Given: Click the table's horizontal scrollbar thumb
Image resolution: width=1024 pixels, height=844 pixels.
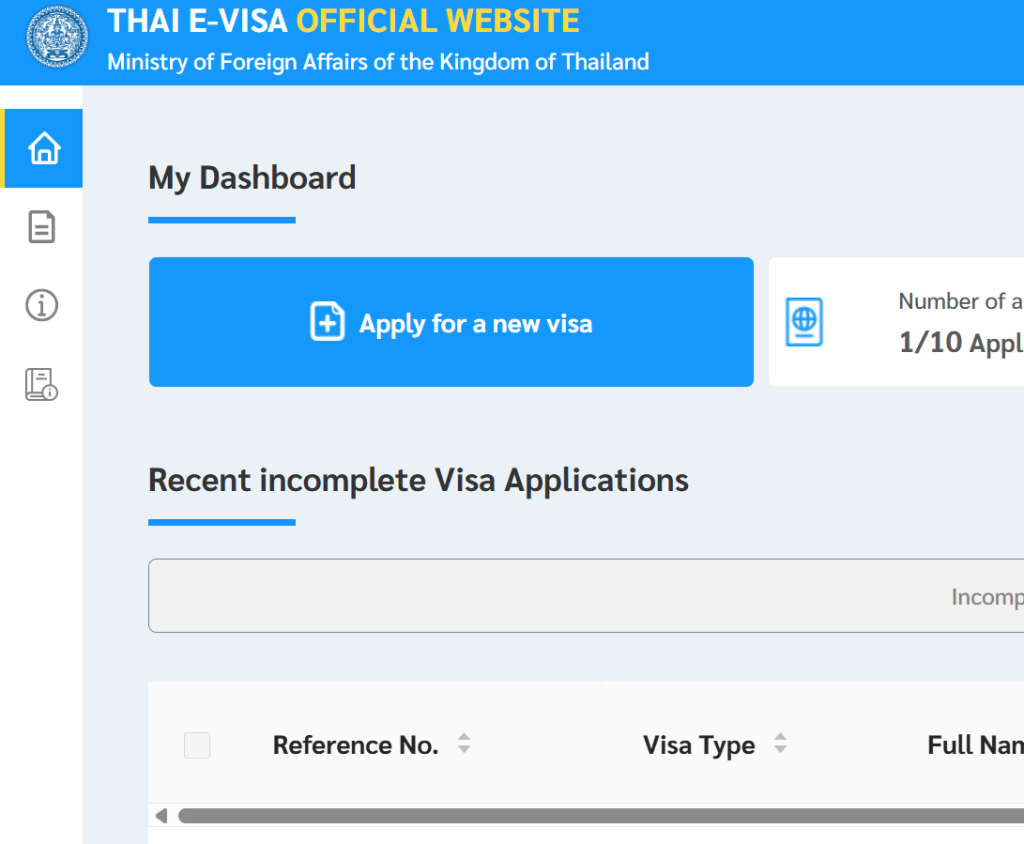Looking at the screenshot, I should 600,816.
